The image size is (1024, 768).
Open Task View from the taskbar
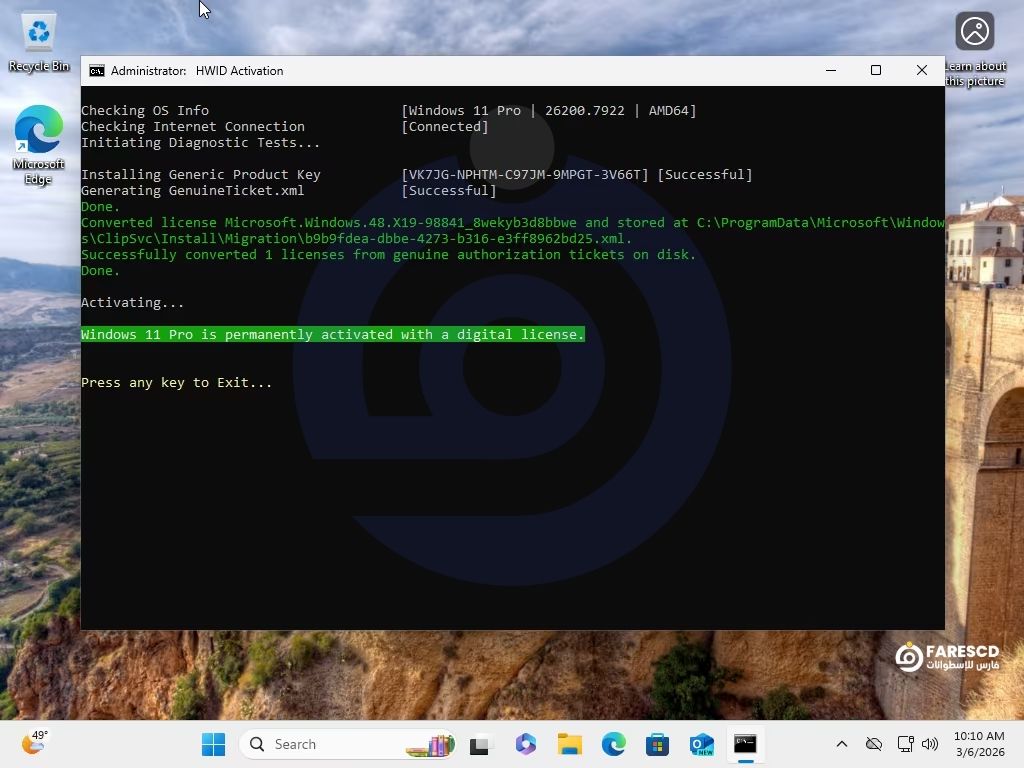click(x=482, y=744)
